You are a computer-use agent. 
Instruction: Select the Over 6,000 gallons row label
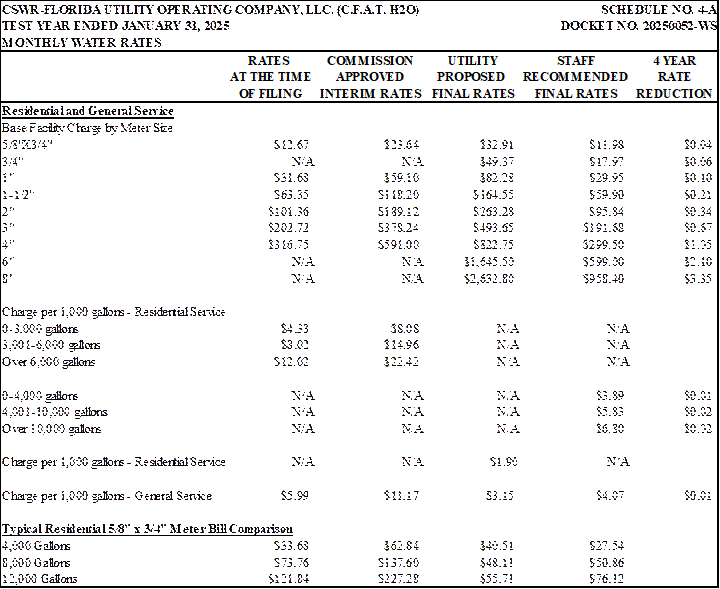coord(48,362)
